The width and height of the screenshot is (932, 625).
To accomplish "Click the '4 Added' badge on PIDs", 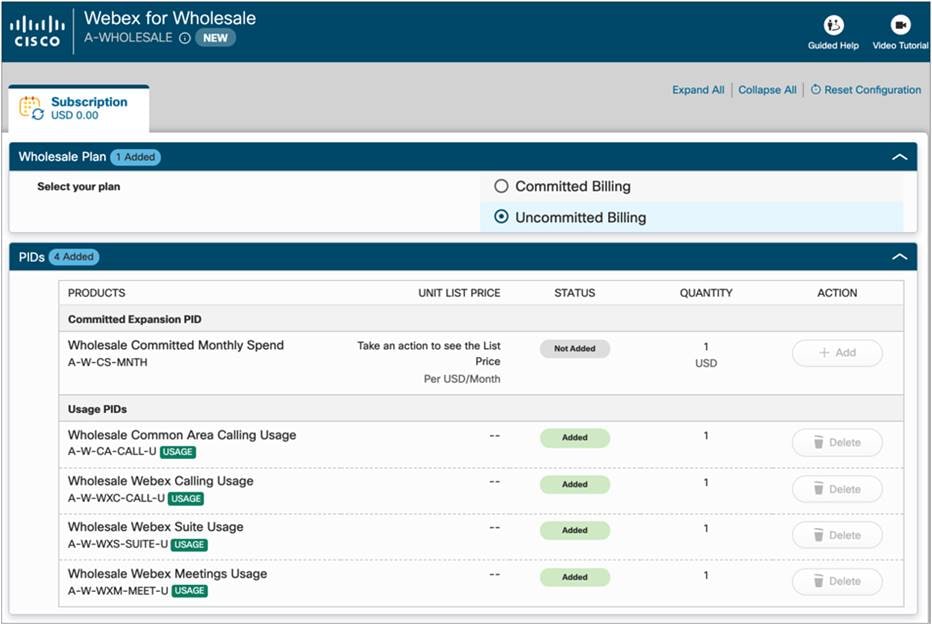I will coord(74,257).
